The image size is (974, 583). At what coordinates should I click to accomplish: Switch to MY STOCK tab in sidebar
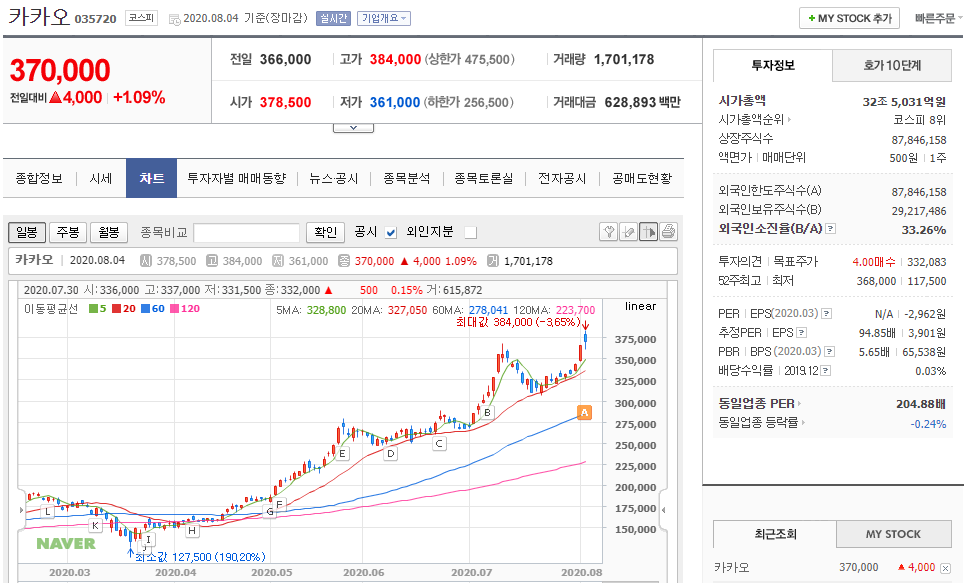pyautogui.click(x=893, y=534)
